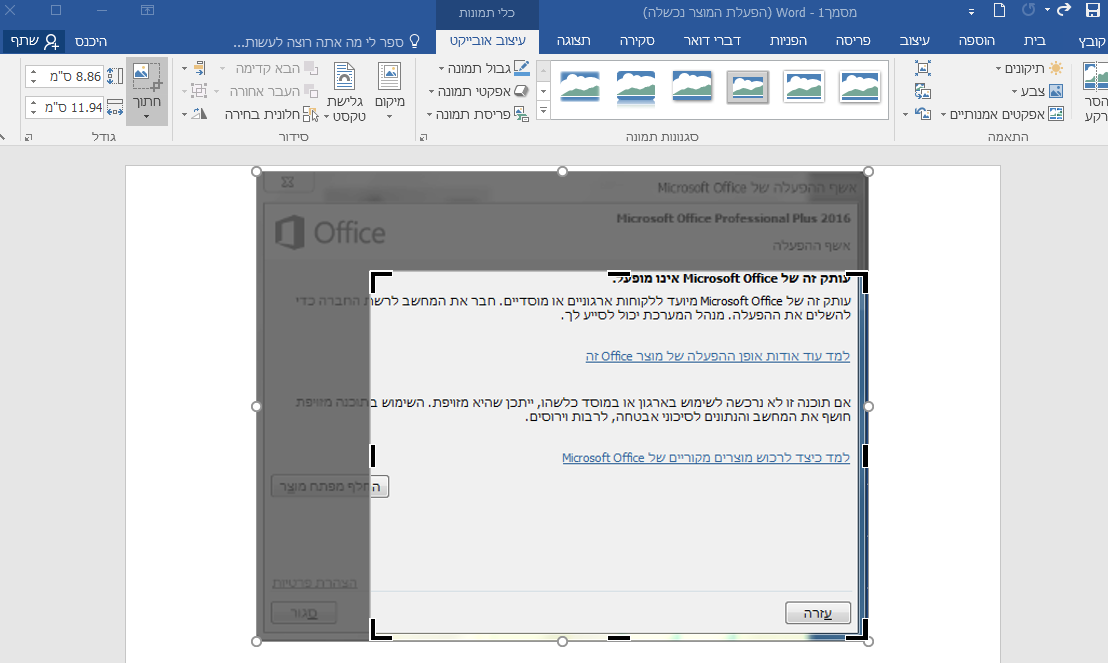
Task: Click the Save icon in the title bar
Action: click(x=1092, y=11)
